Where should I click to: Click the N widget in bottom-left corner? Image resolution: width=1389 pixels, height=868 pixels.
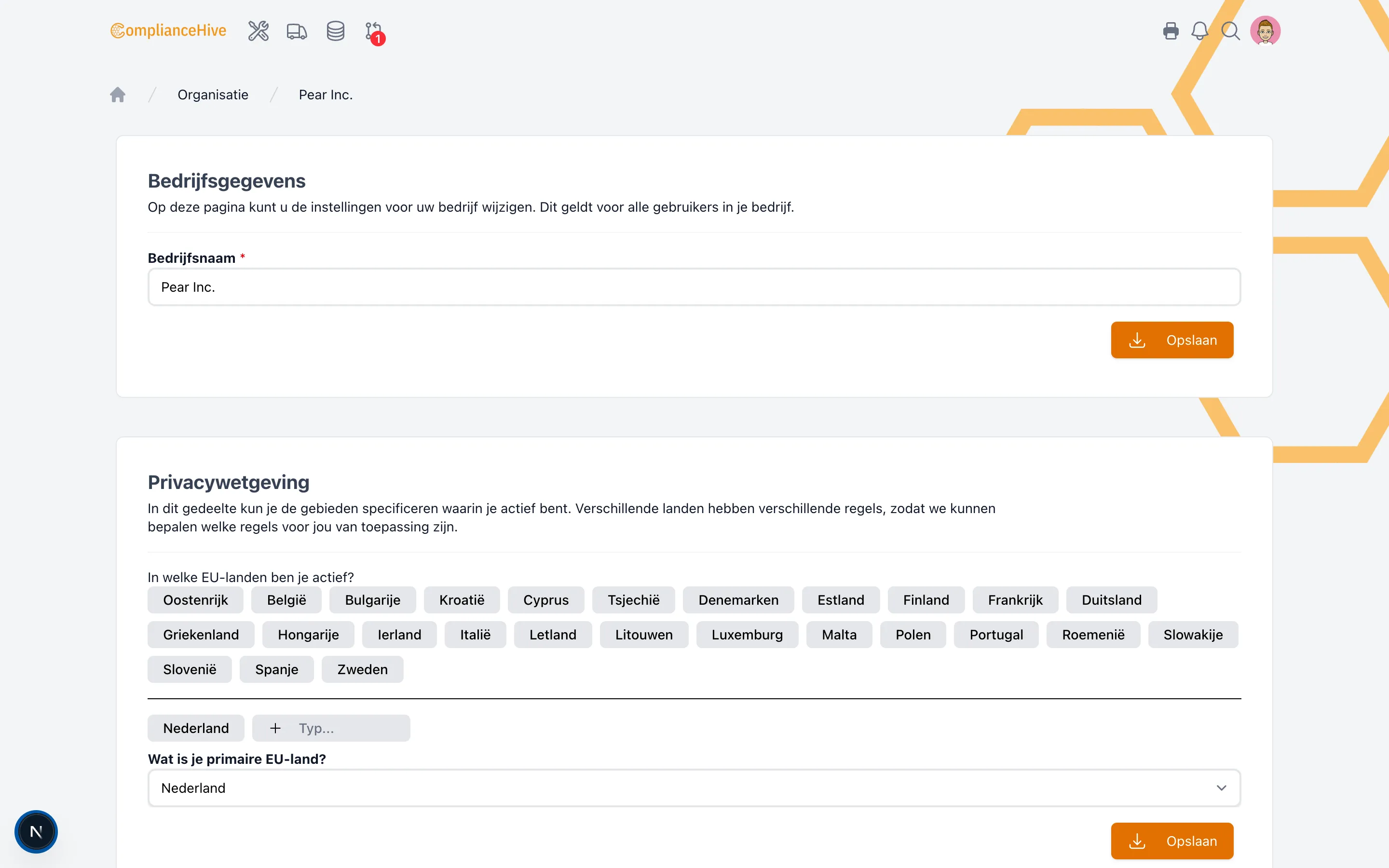click(x=36, y=831)
